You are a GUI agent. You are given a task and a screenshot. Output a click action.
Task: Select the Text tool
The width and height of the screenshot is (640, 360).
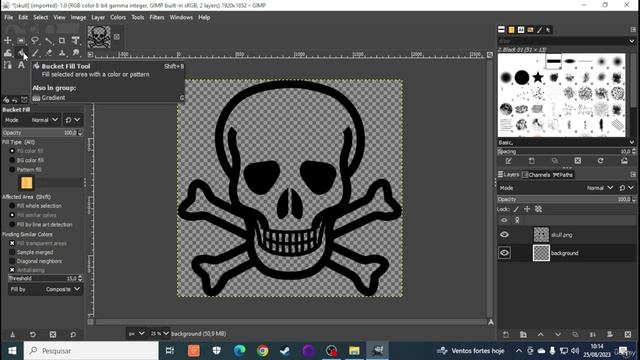pyautogui.click(x=21, y=65)
